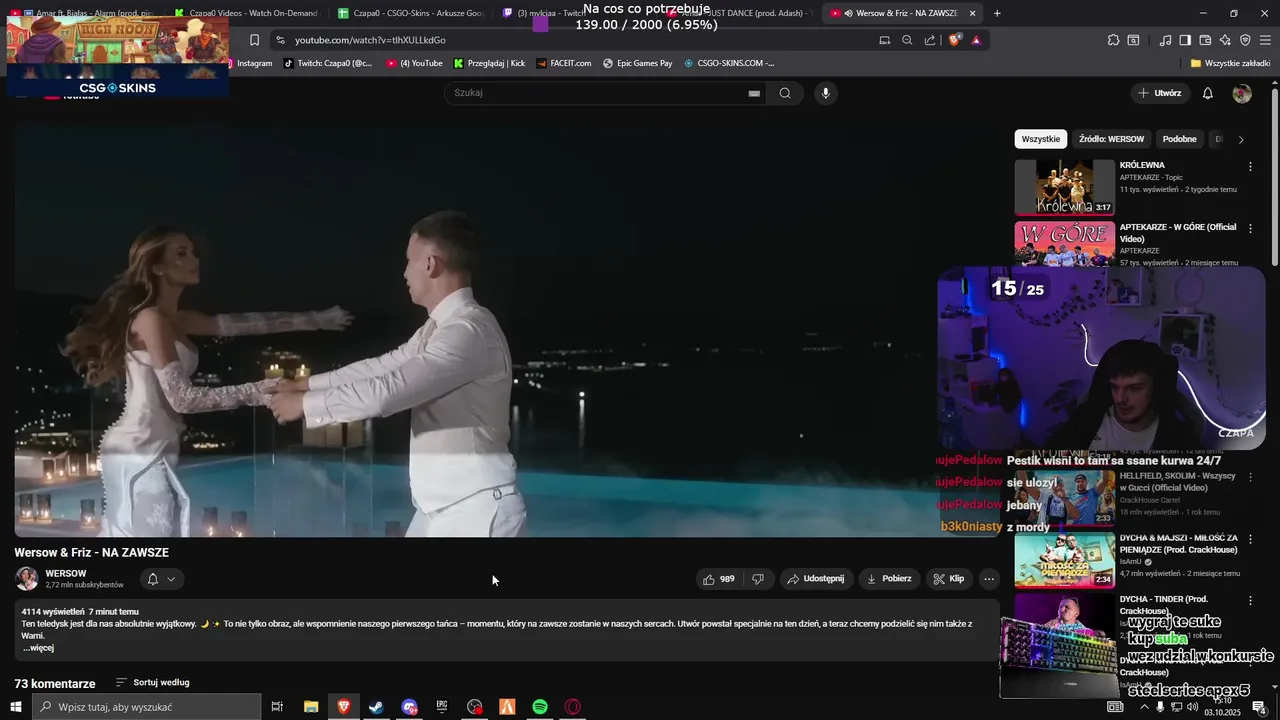This screenshot has height=720, width=1280.
Task: Open the on-screen keyboard icon in search box
Action: [754, 93]
